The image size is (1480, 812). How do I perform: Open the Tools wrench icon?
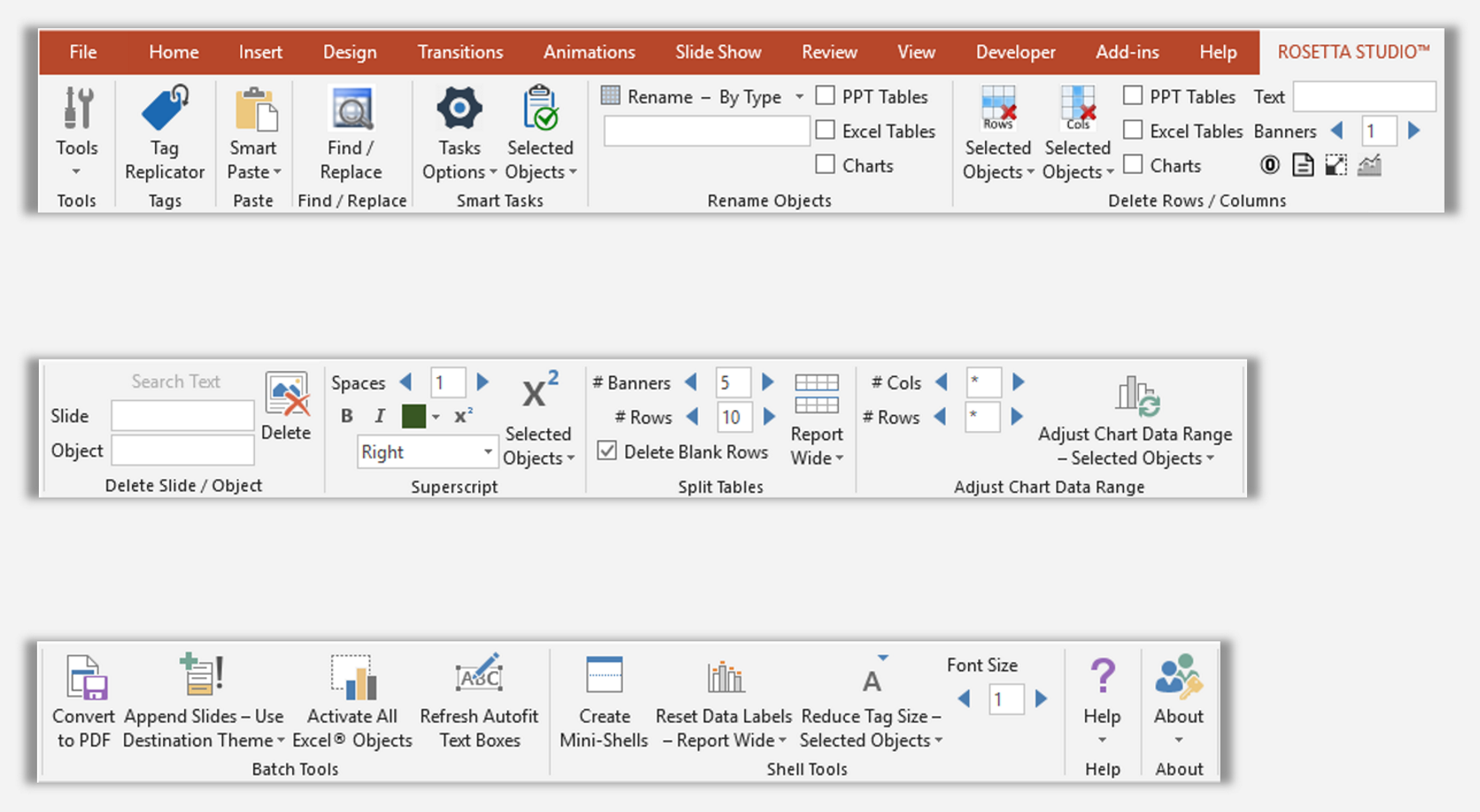(x=77, y=108)
